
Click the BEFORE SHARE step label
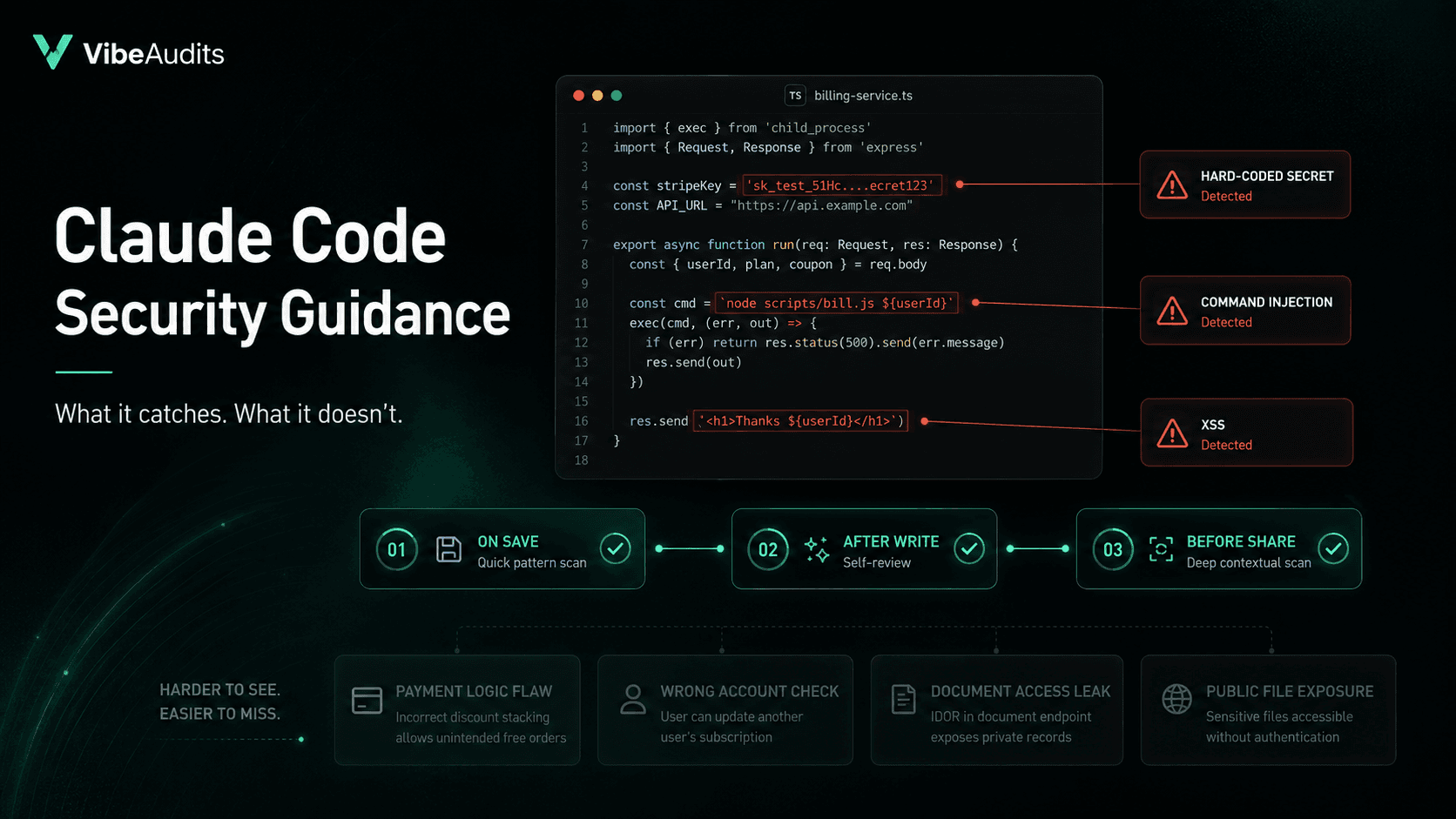click(1241, 541)
